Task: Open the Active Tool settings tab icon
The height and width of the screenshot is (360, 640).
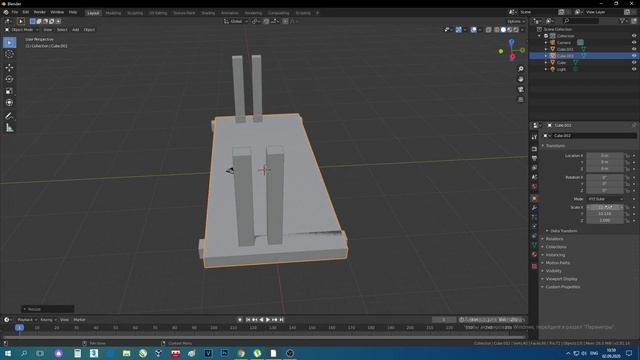Action: tap(534, 137)
